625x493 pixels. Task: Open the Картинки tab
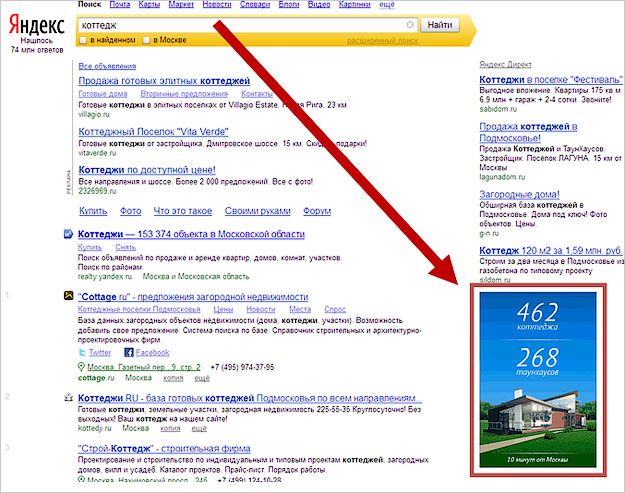coord(354,4)
